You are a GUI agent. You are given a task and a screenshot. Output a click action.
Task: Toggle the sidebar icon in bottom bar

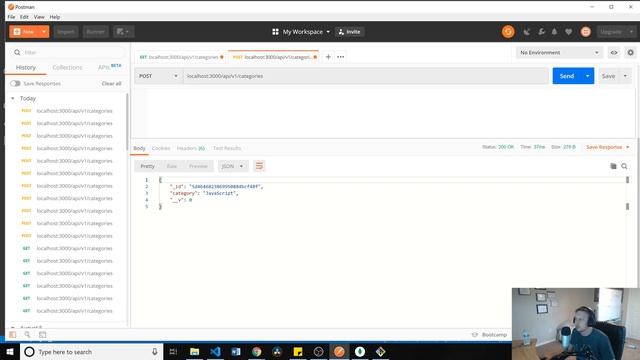[x=13, y=335]
